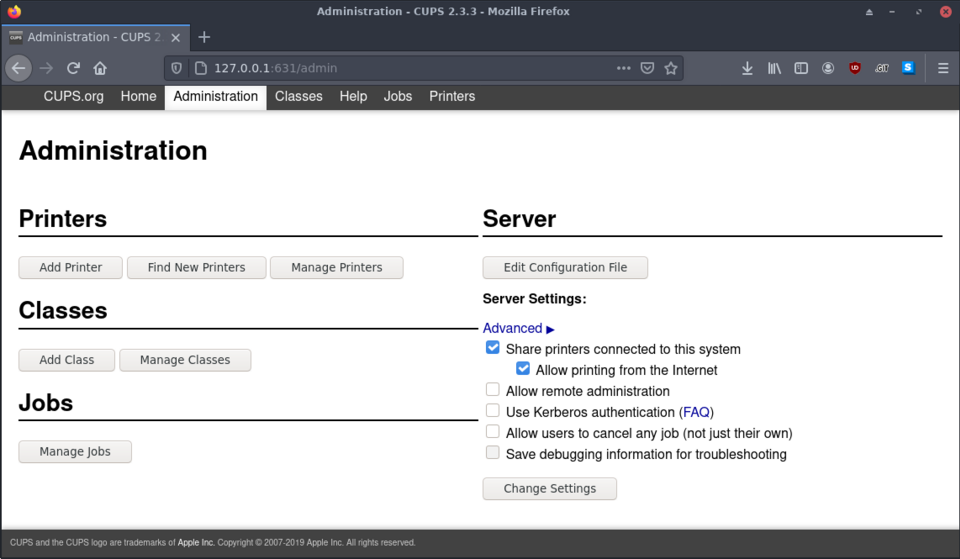Image resolution: width=960 pixels, height=559 pixels.
Task: Enable Allow remote administration
Action: pyautogui.click(x=492, y=389)
